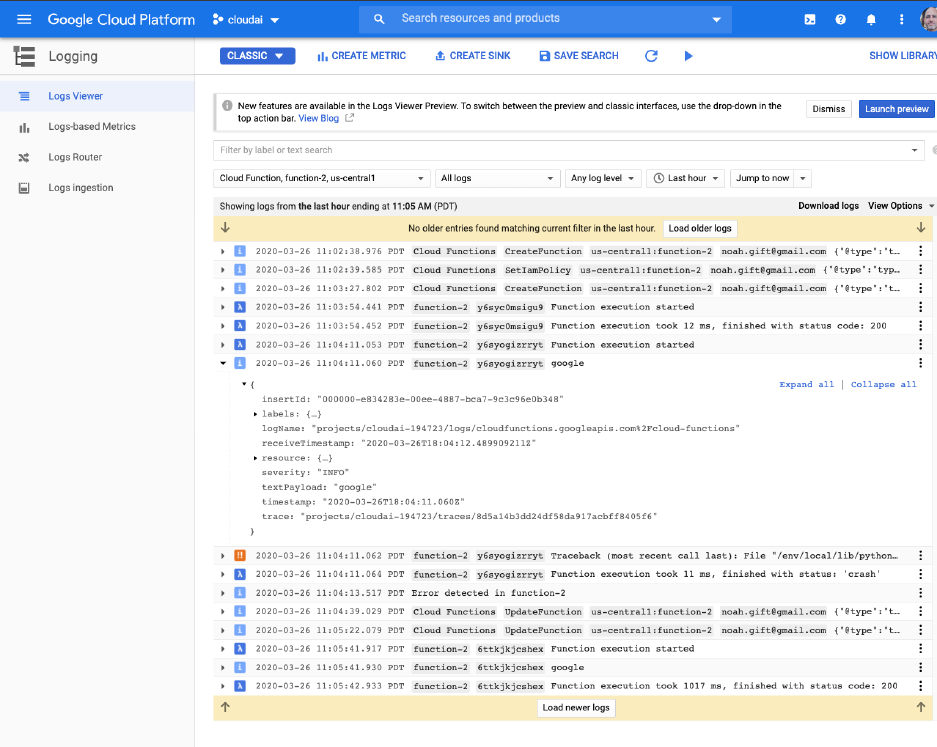Click down arrow left of older entries banner
Viewport: 937px width, 747px height.
click(x=225, y=228)
